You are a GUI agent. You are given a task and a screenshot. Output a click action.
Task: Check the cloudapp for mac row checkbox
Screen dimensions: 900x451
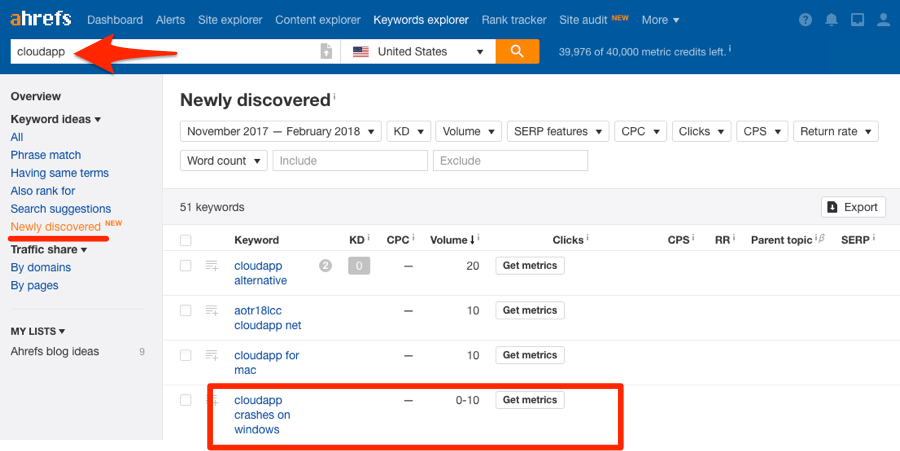[185, 355]
